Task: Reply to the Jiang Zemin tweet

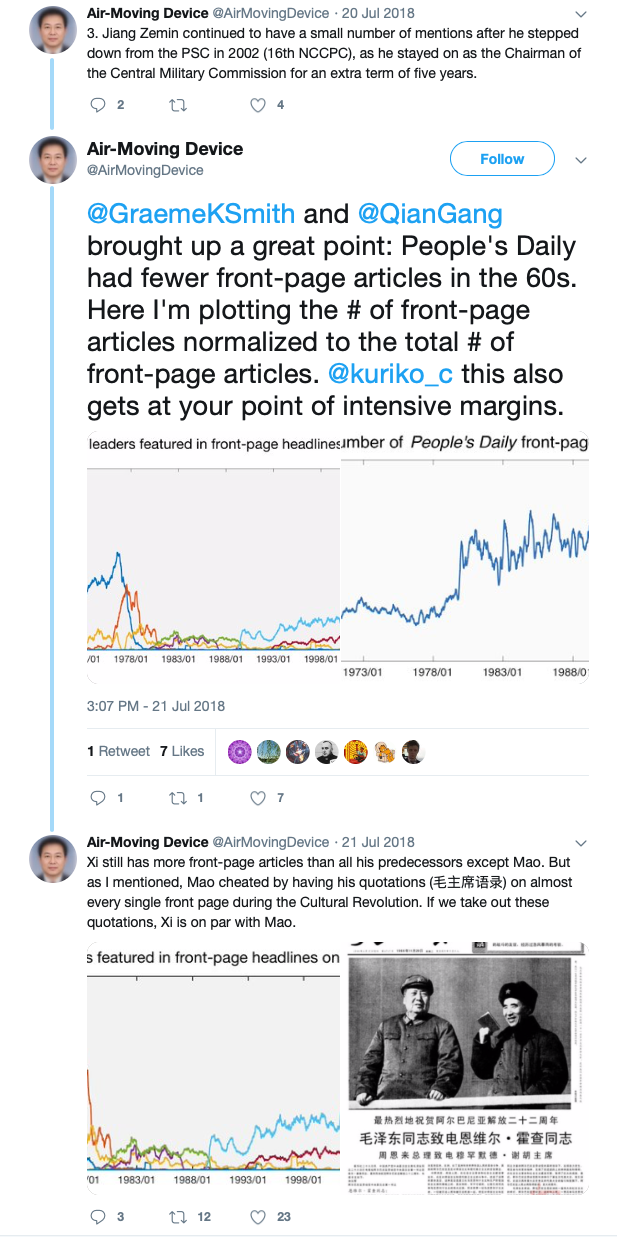Action: click(98, 105)
